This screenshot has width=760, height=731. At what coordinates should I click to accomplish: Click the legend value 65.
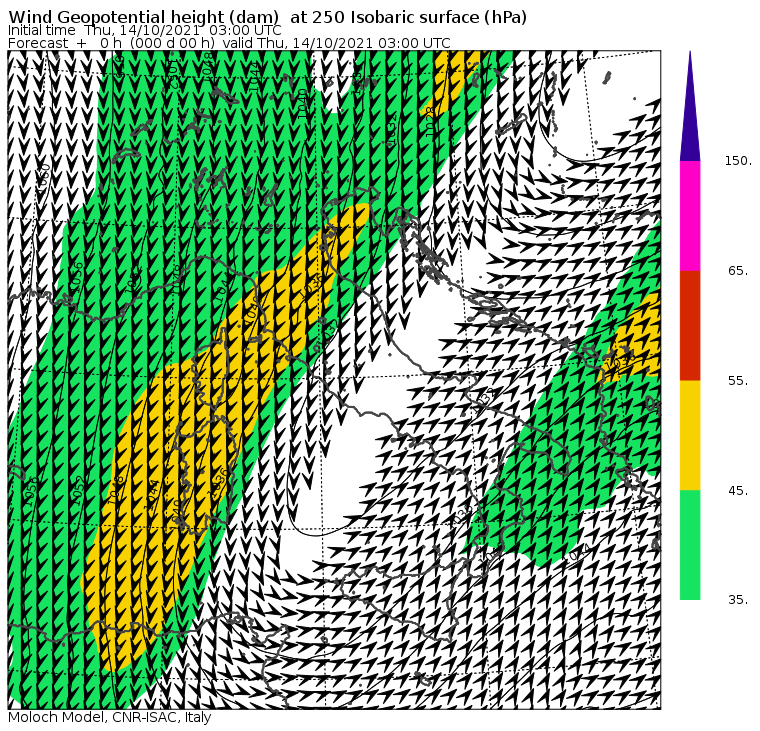(x=738, y=270)
